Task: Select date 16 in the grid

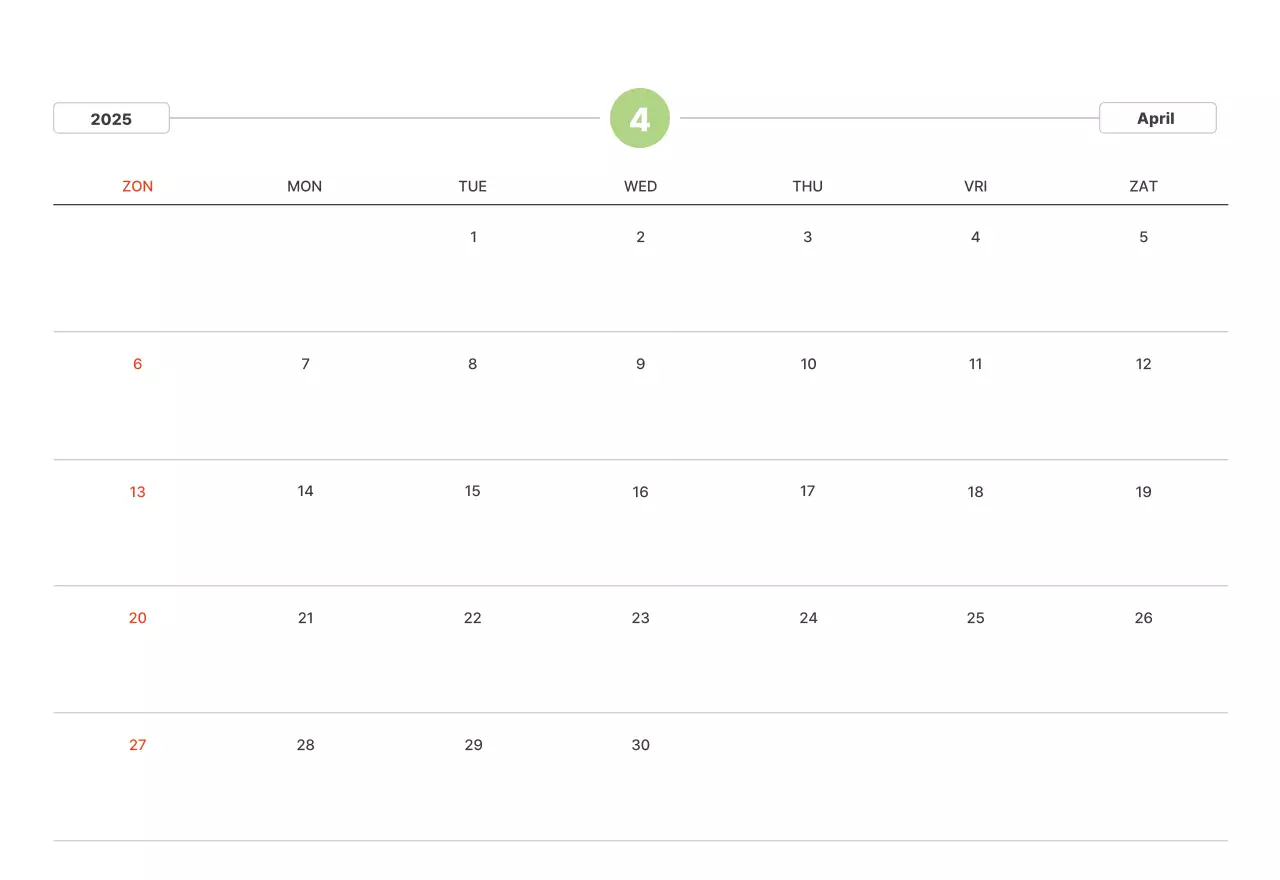Action: 640,491
